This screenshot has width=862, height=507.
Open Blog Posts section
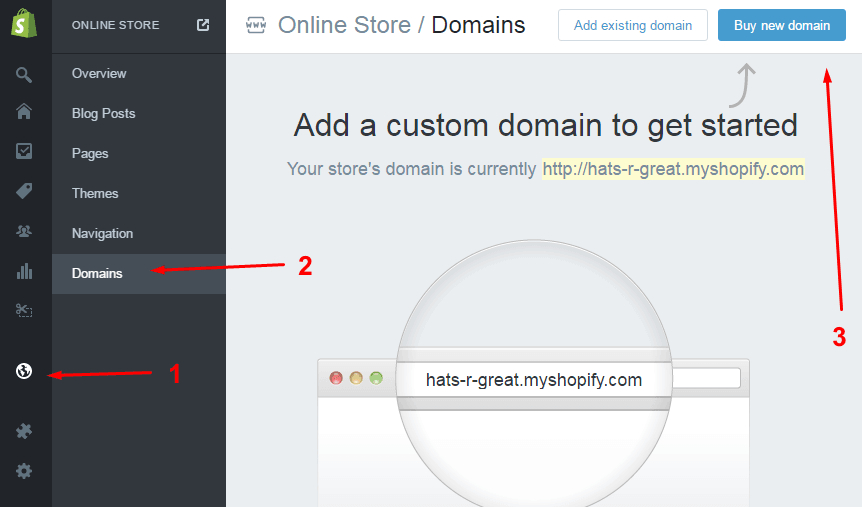pos(103,113)
